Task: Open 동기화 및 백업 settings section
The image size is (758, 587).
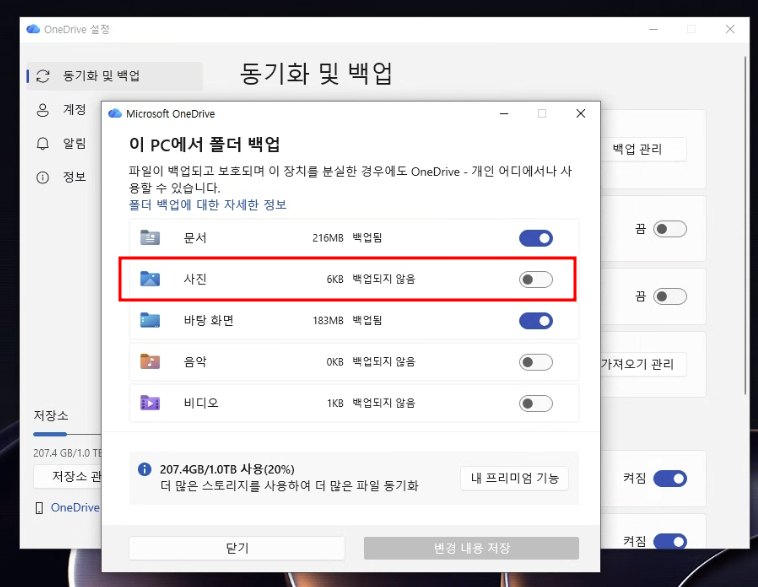Action: tap(115, 76)
